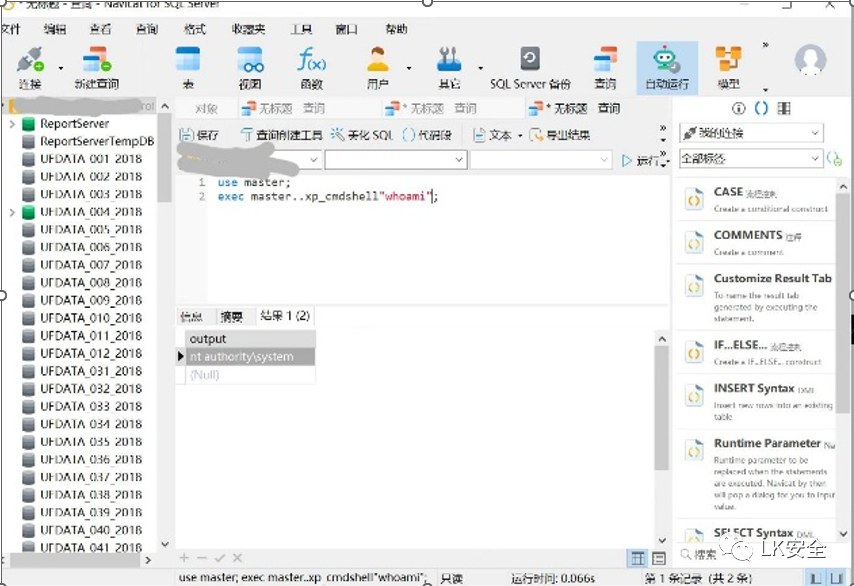Select the nt authority\system result cell

(x=250, y=357)
